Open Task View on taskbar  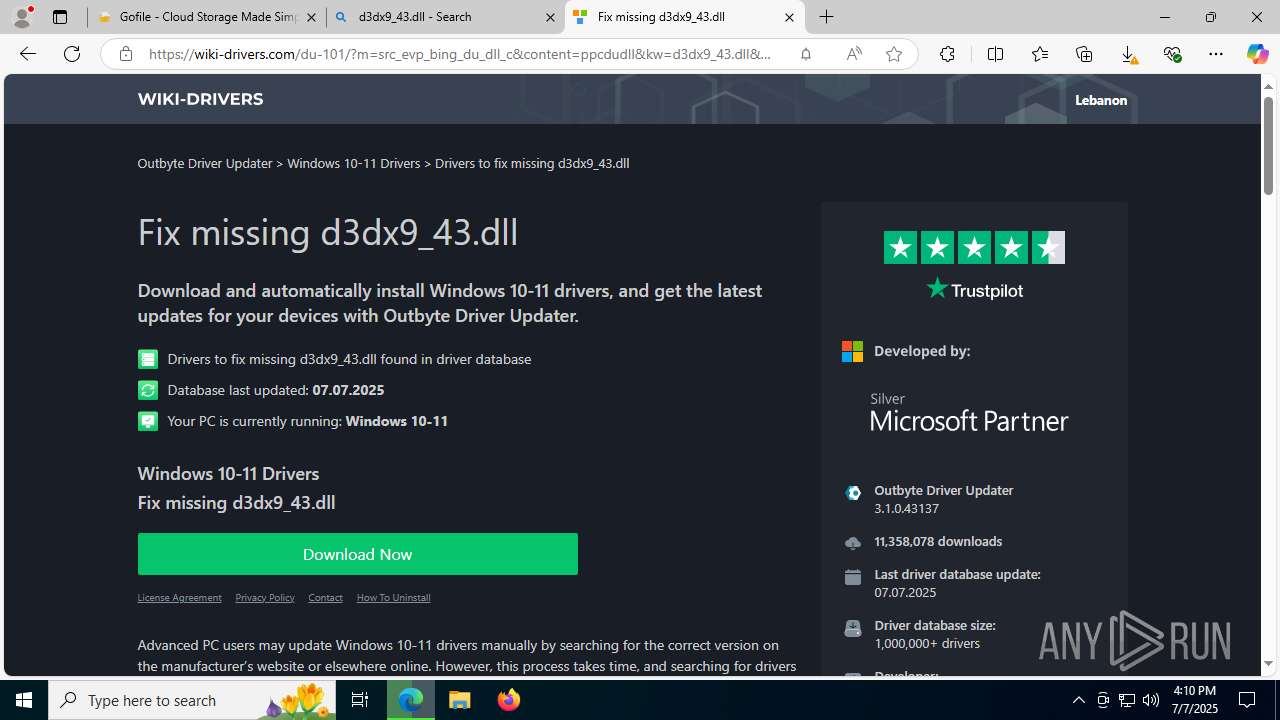click(360, 700)
